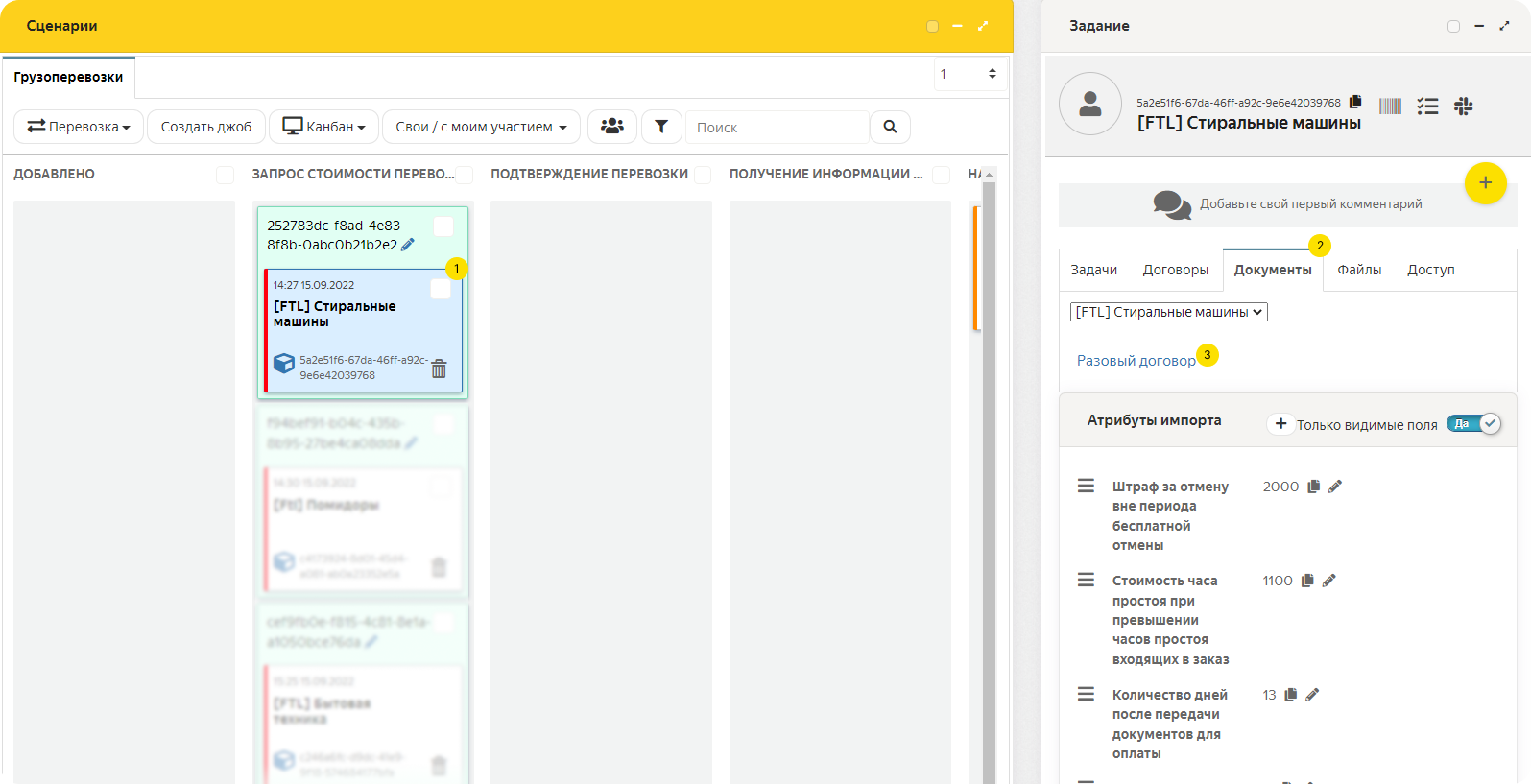The width and height of the screenshot is (1531, 784).
Task: Expand the Перевозка dropdown
Action: 79,127
